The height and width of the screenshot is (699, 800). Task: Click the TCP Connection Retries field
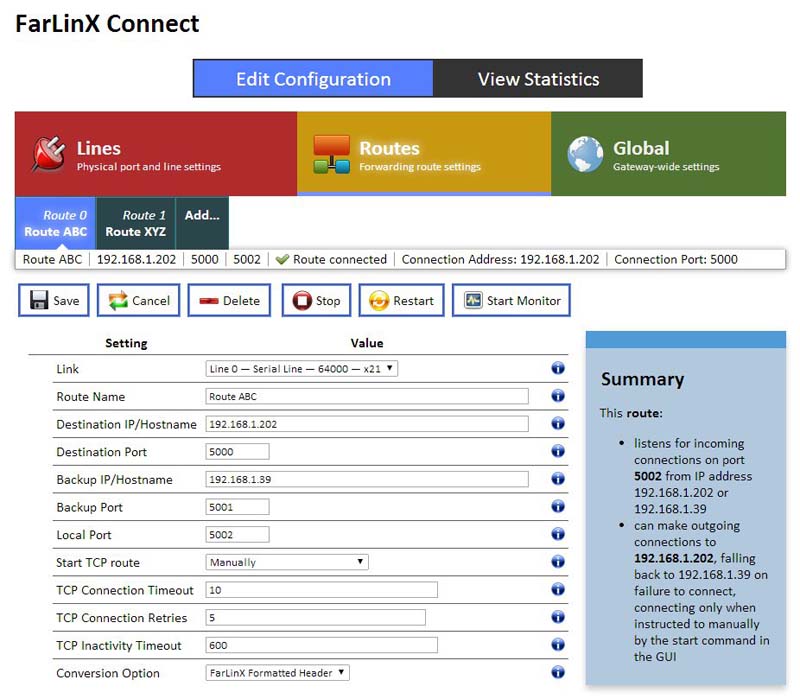coord(315,617)
